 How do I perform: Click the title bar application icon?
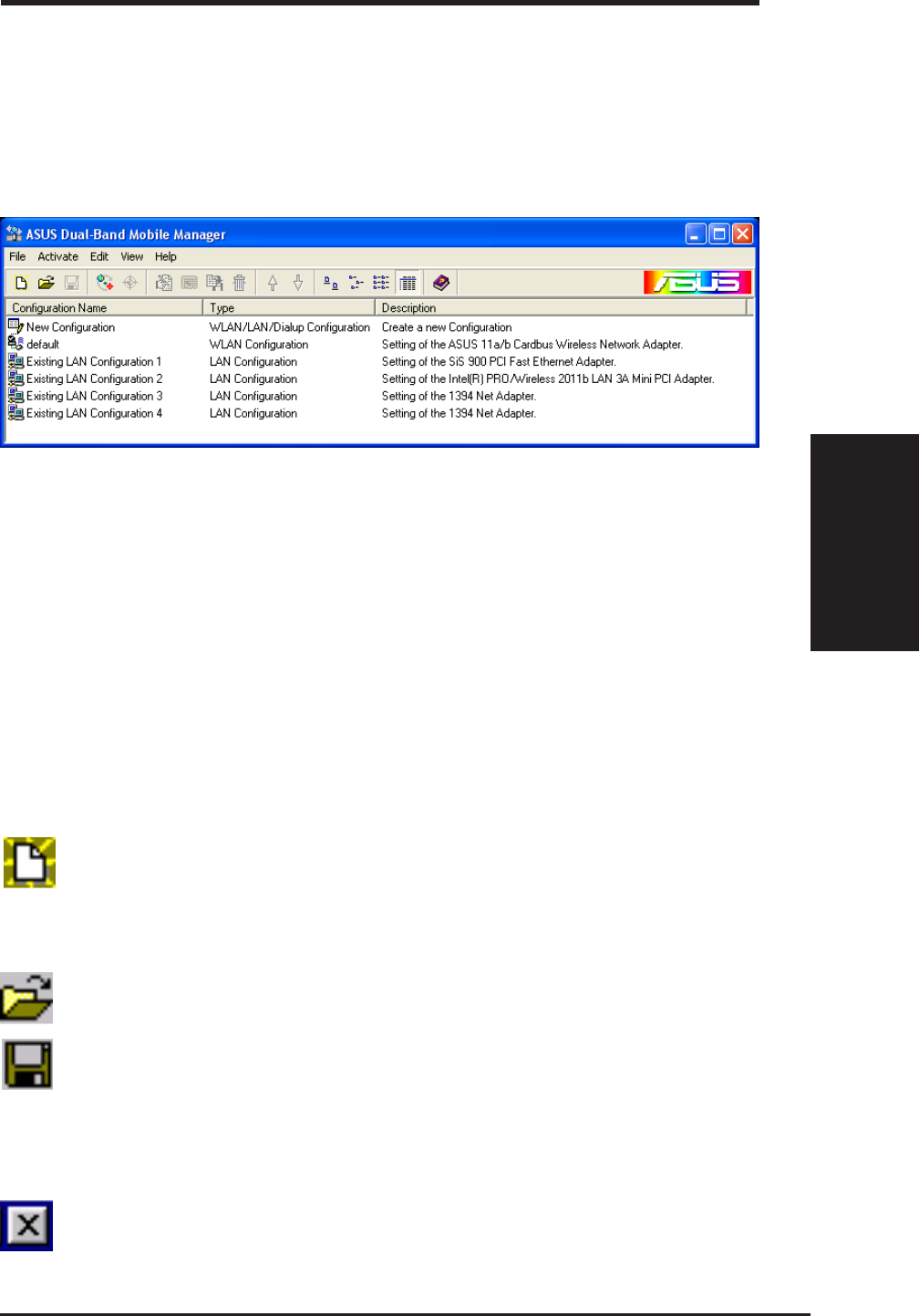click(x=15, y=233)
